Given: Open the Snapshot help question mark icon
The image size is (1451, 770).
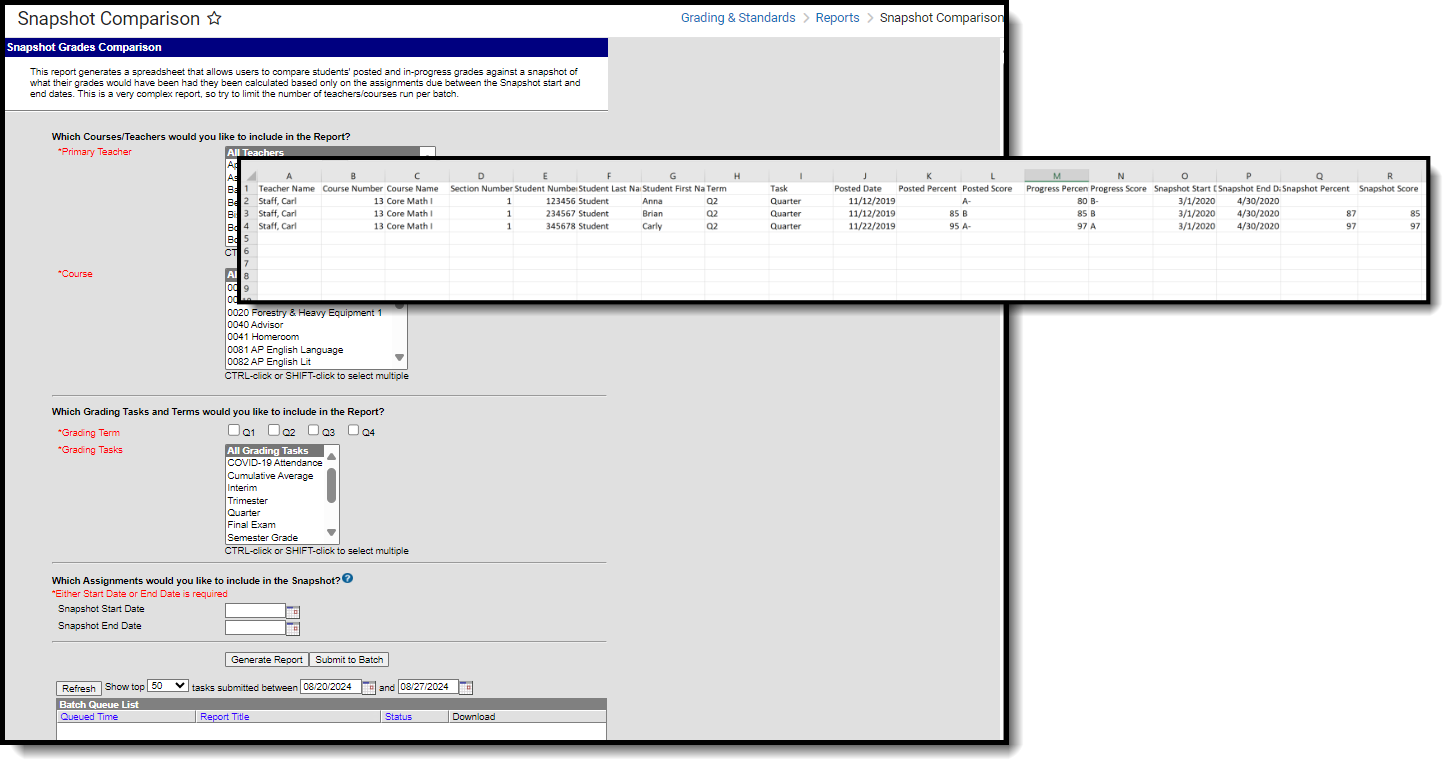Looking at the screenshot, I should (347, 579).
